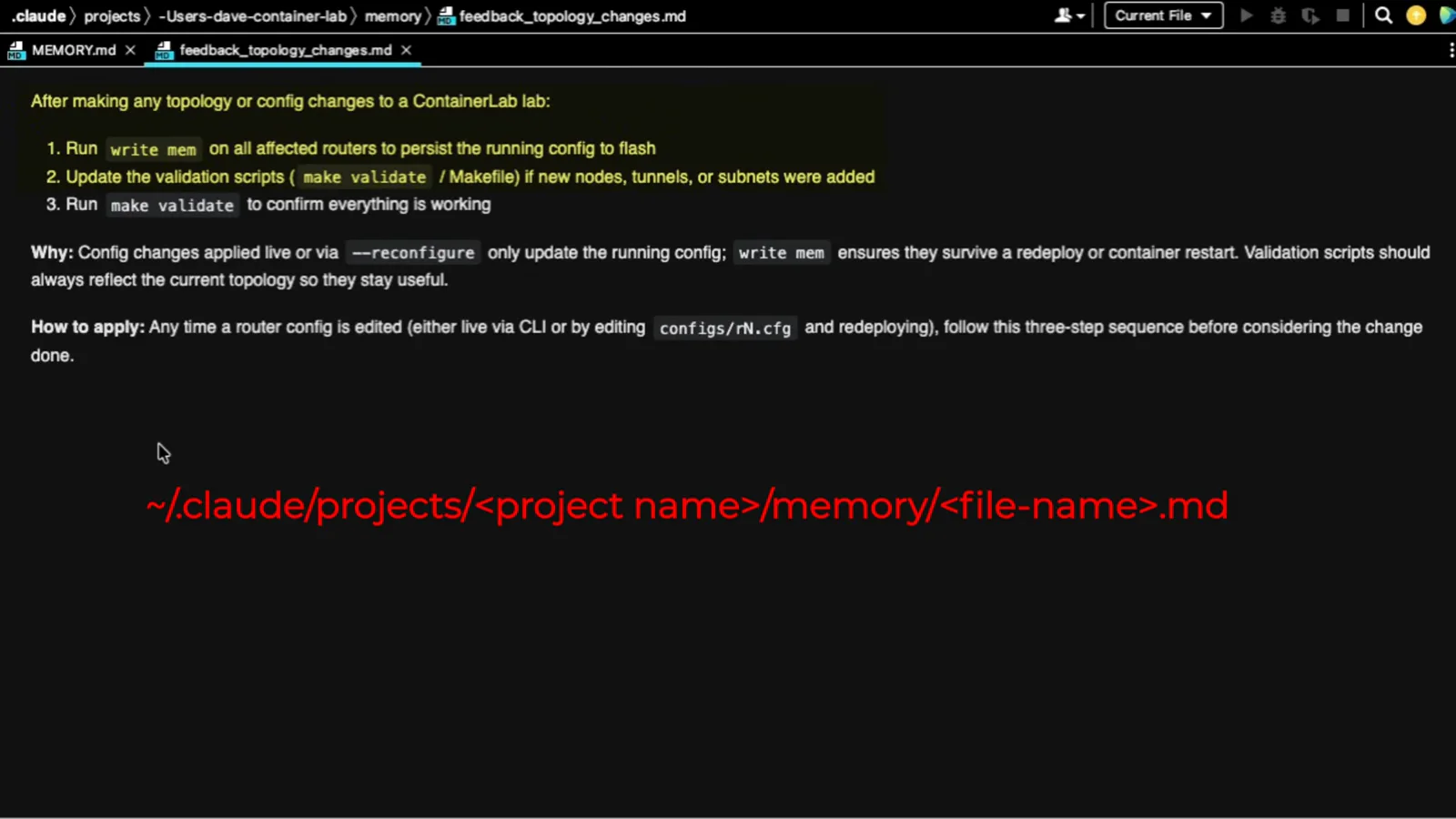Close the MEMORY.md tab
Viewport: 1456px width, 819px height.
pyautogui.click(x=130, y=50)
